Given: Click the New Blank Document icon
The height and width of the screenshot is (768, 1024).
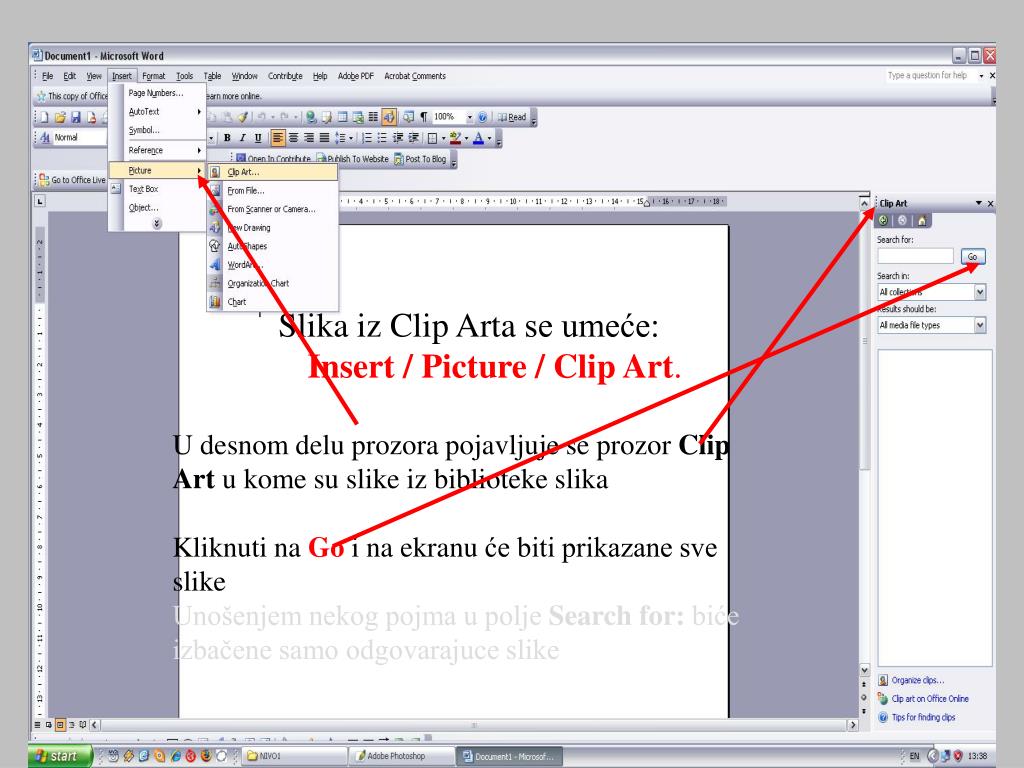Looking at the screenshot, I should coord(44,118).
